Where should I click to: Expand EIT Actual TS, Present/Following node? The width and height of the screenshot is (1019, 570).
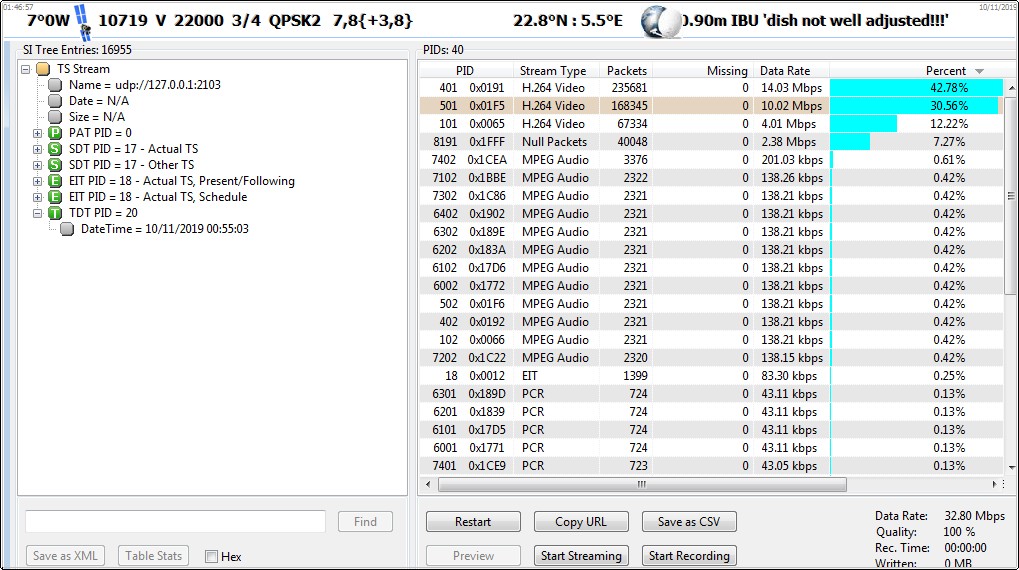click(x=38, y=181)
